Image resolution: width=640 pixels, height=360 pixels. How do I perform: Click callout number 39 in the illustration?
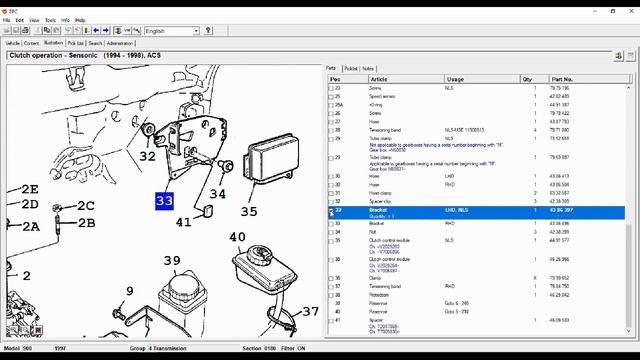(x=172, y=260)
